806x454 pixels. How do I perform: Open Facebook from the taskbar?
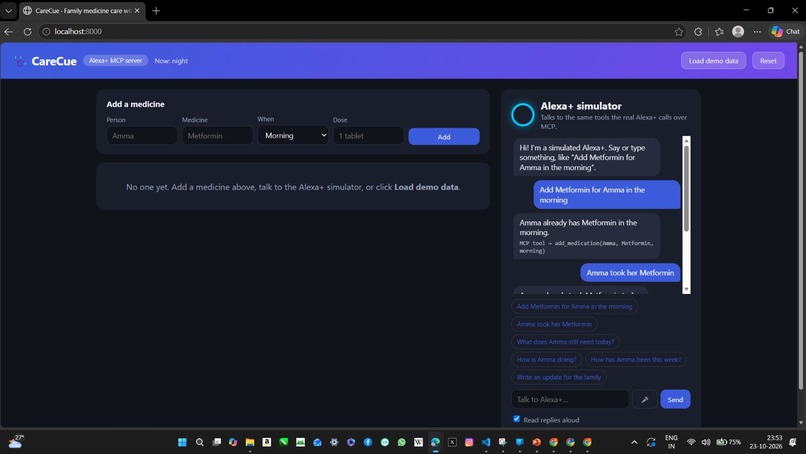[x=368, y=442]
